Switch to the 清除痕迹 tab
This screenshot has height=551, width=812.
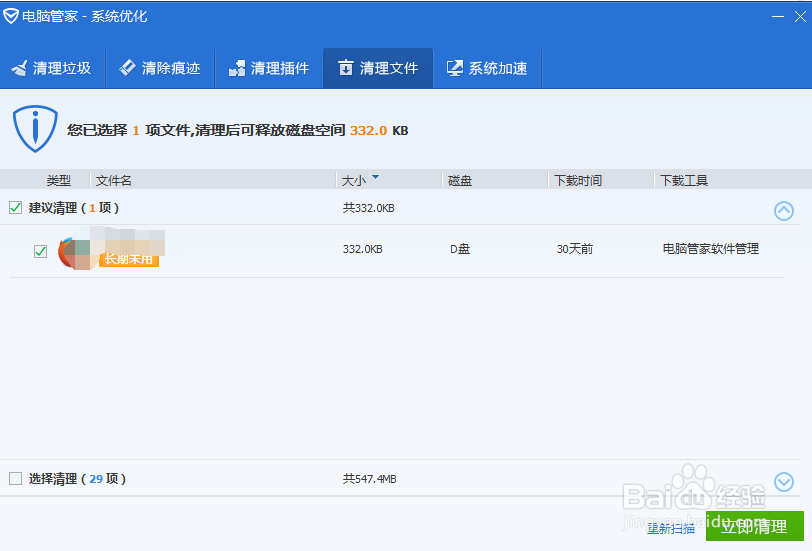pos(161,68)
